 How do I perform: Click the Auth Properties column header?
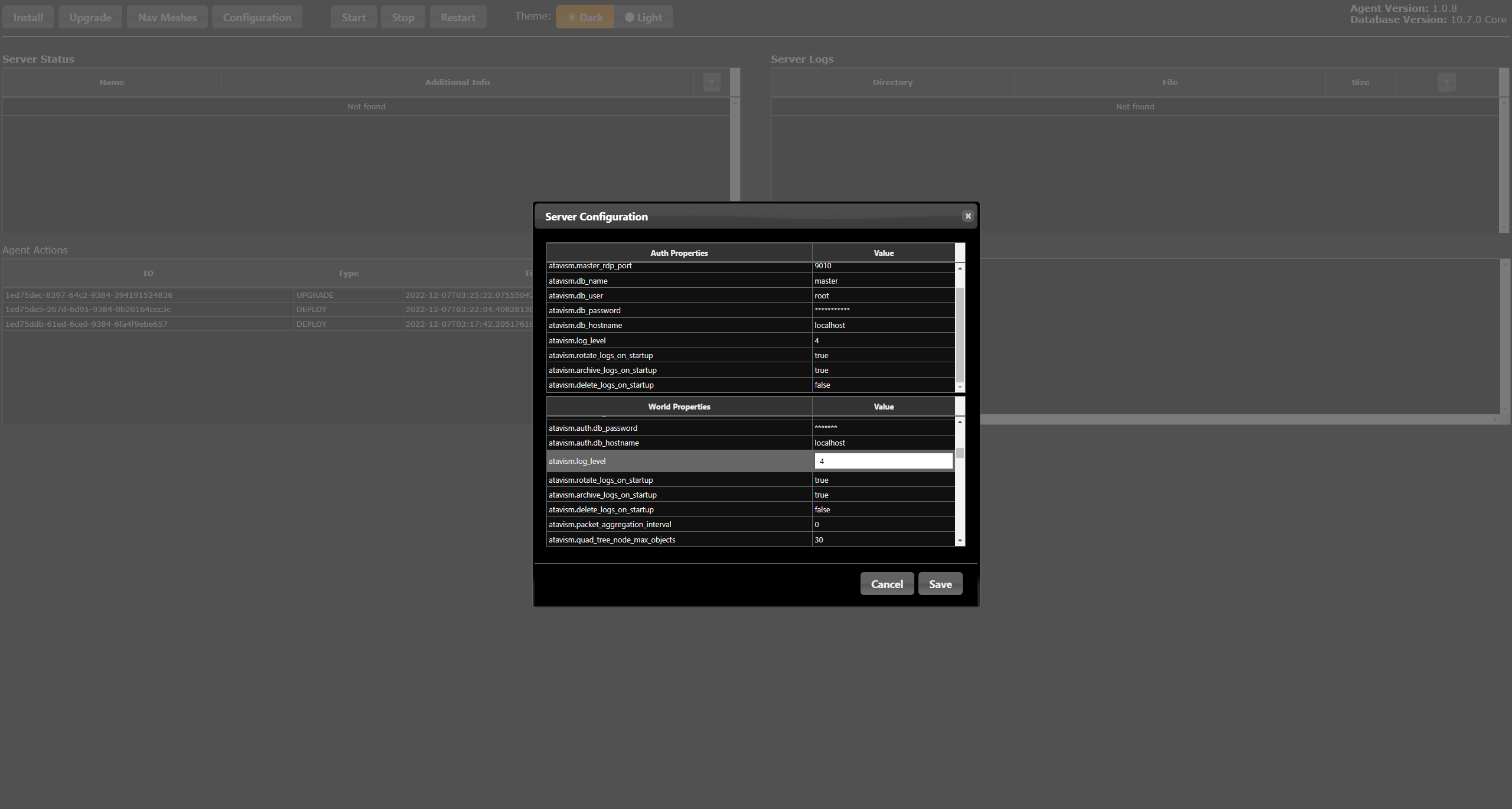[x=679, y=253]
